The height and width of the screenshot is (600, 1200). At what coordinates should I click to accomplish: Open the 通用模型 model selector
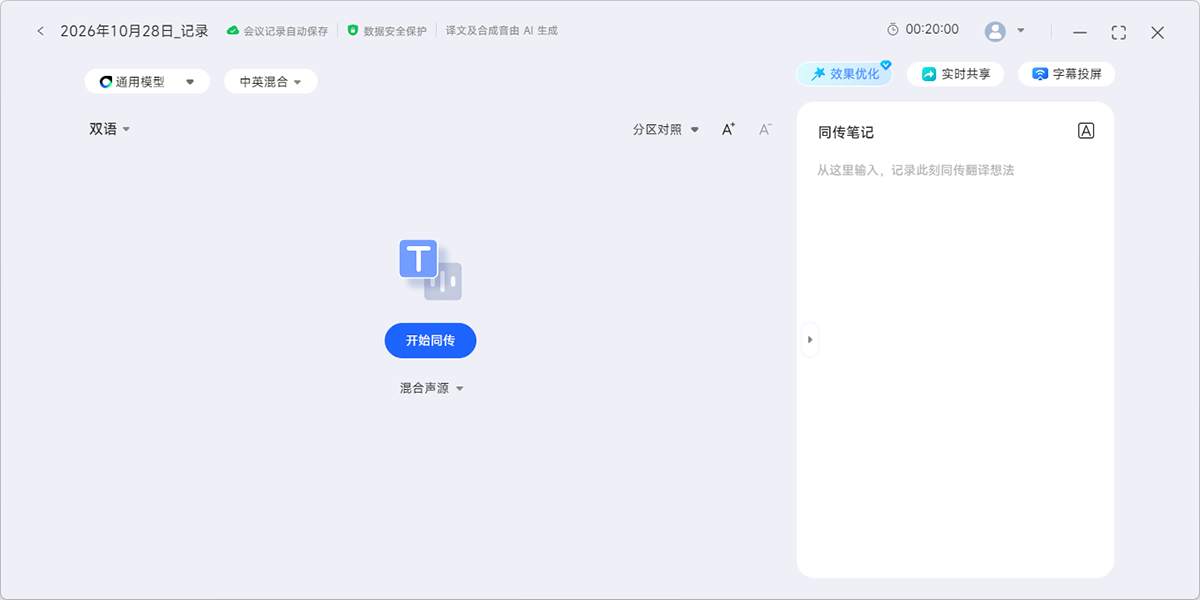(147, 82)
